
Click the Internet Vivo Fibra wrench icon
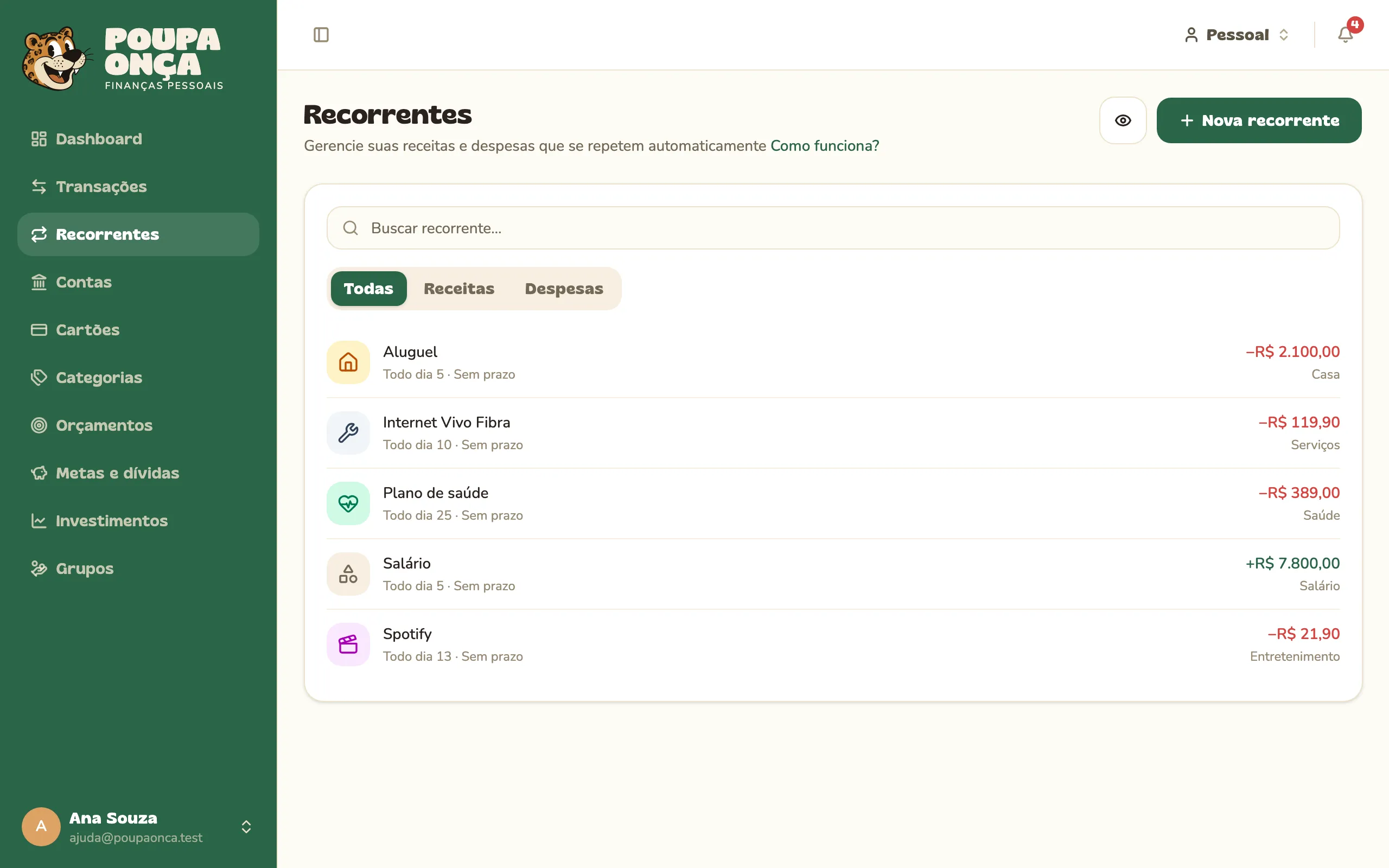tap(348, 433)
